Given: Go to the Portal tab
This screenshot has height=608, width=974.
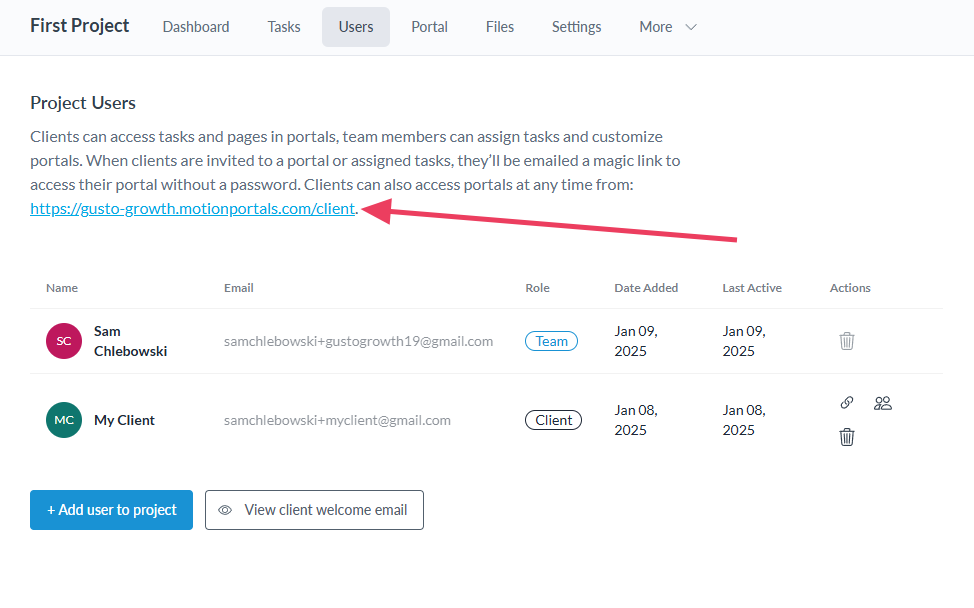Looking at the screenshot, I should point(429,27).
